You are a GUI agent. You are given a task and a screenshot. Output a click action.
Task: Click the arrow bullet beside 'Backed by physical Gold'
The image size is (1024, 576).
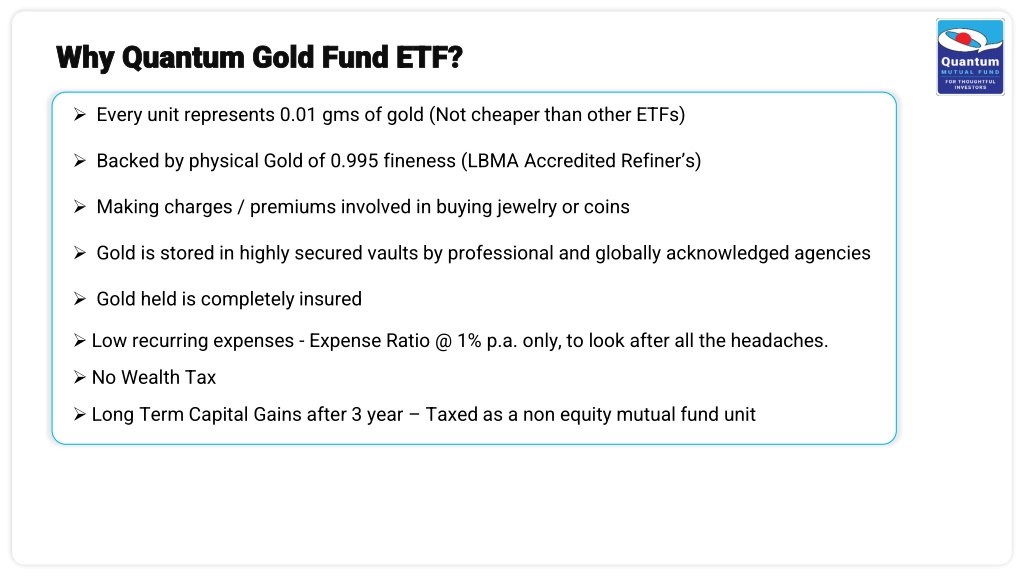click(80, 161)
